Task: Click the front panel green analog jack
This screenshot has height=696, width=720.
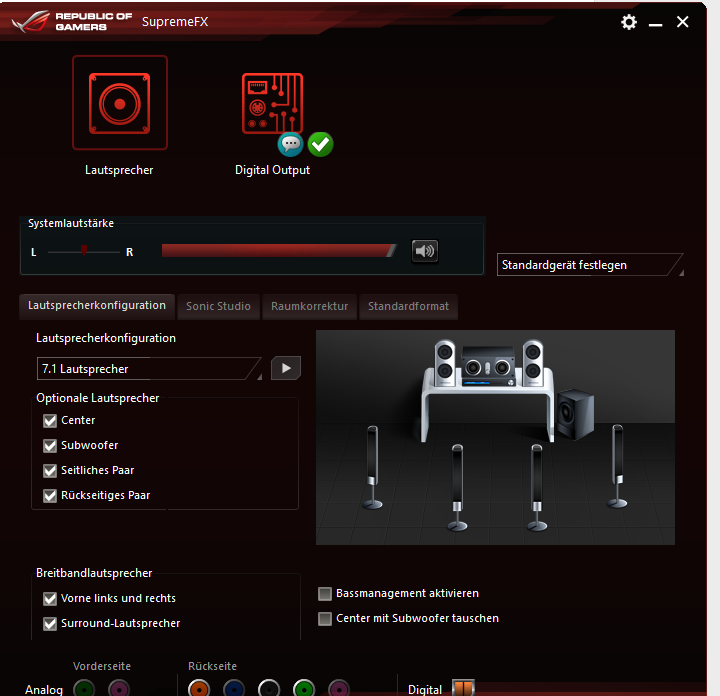Action: pos(84,689)
